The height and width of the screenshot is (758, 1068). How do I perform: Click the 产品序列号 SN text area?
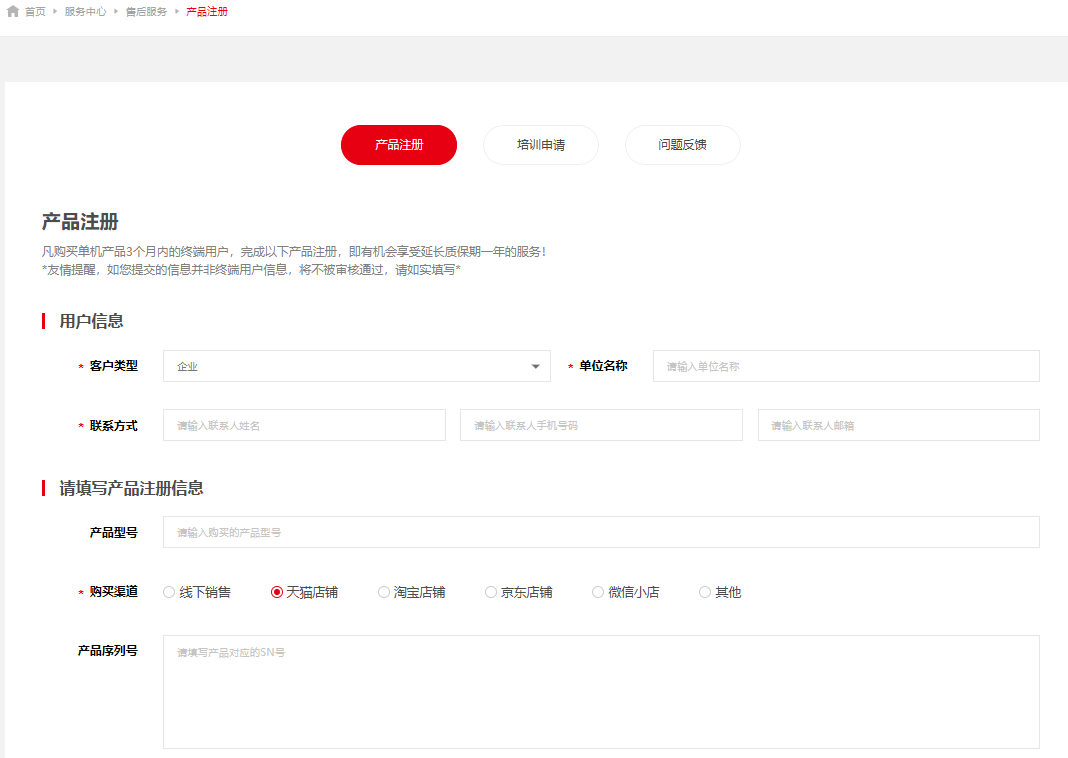[602, 692]
